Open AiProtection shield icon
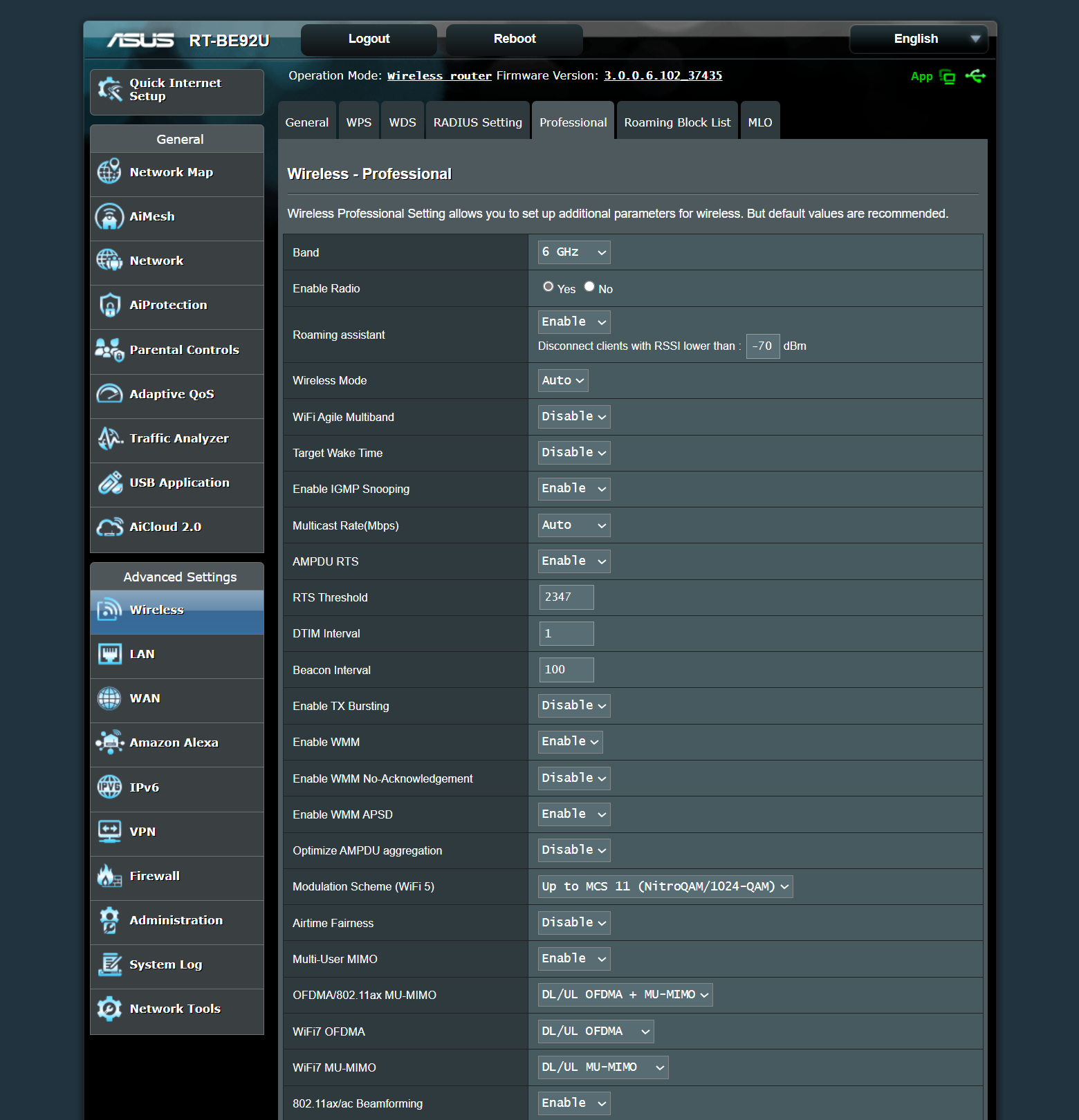This screenshot has height=1120, width=1079. [109, 304]
